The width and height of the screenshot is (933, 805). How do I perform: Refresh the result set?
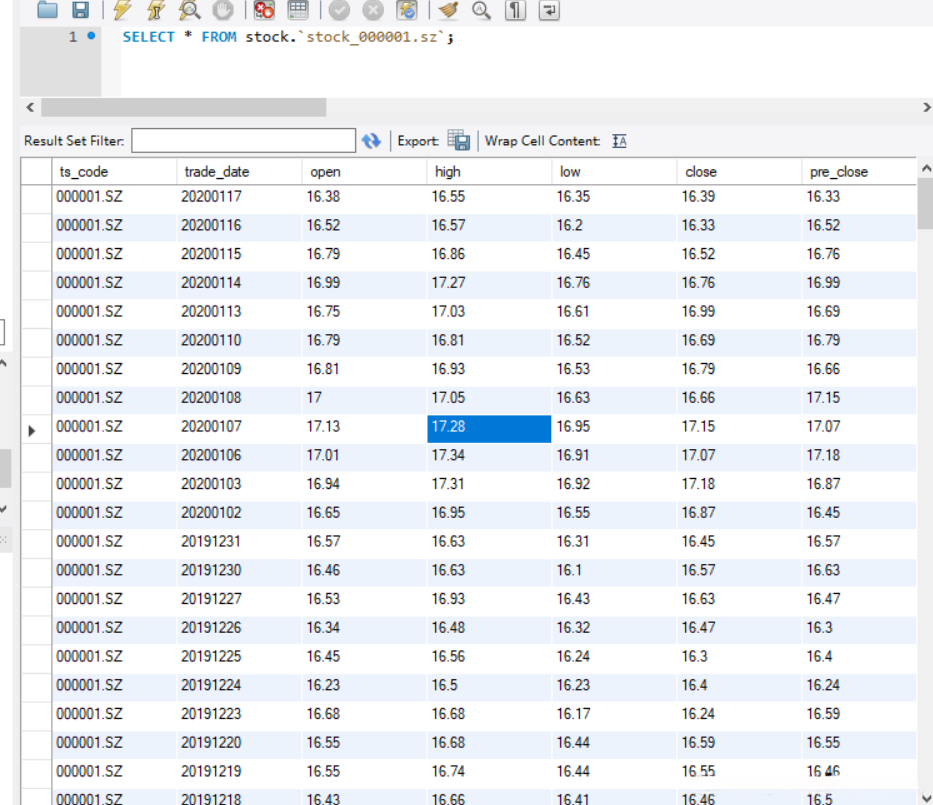[371, 141]
